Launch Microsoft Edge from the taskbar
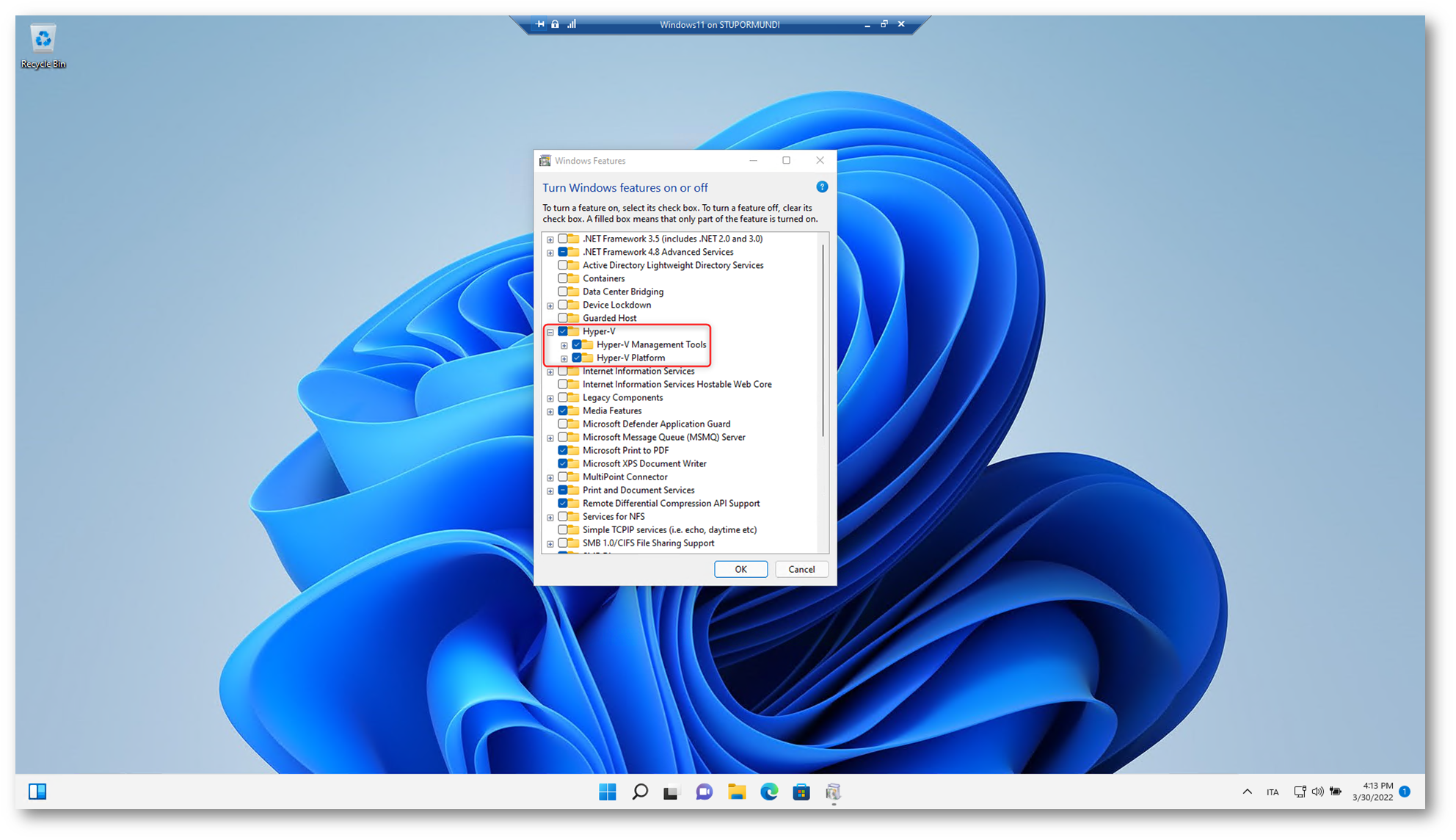This screenshot has height=840, width=1456. [x=769, y=792]
